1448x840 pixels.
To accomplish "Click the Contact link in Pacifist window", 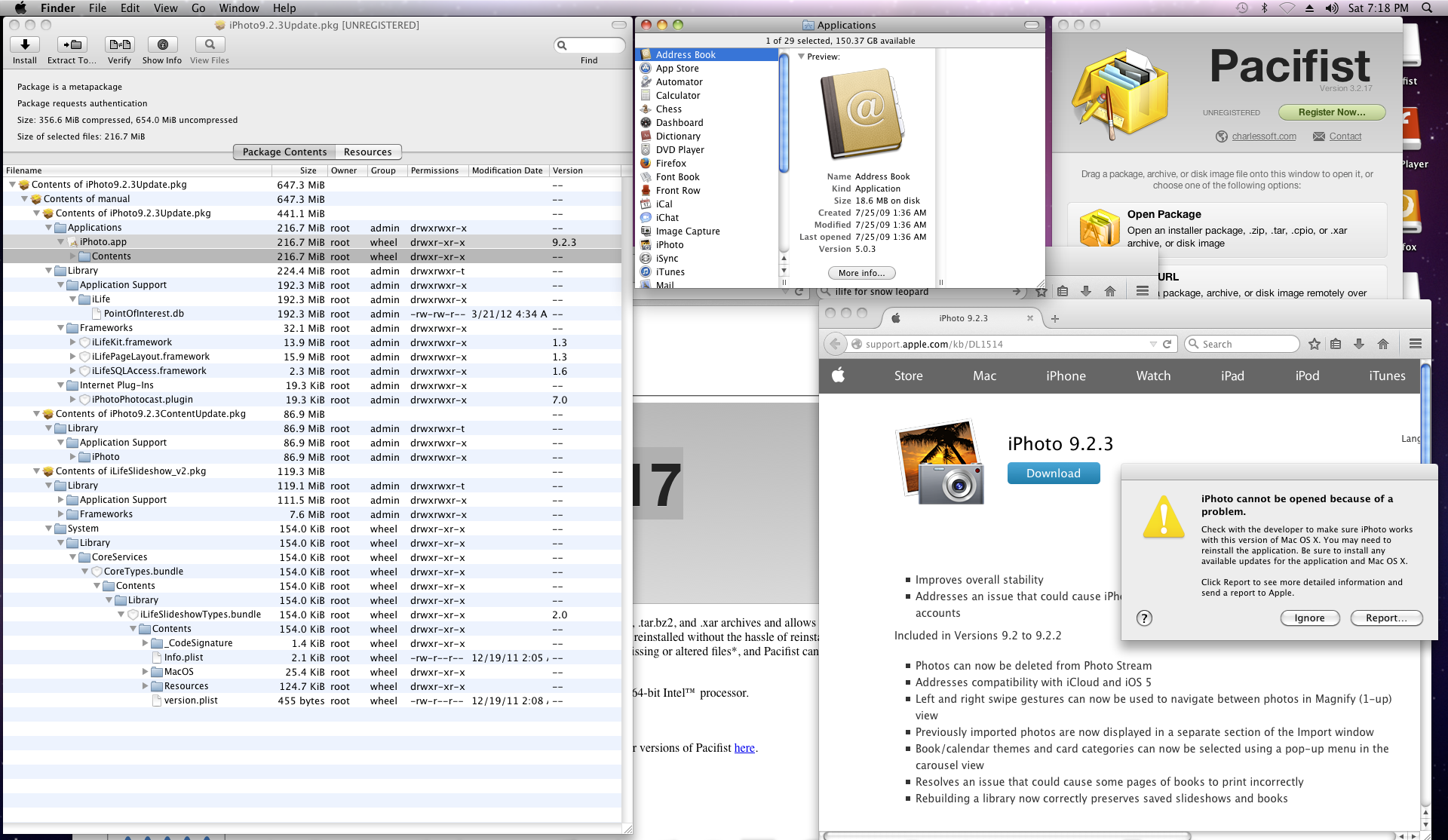I will coord(1345,136).
